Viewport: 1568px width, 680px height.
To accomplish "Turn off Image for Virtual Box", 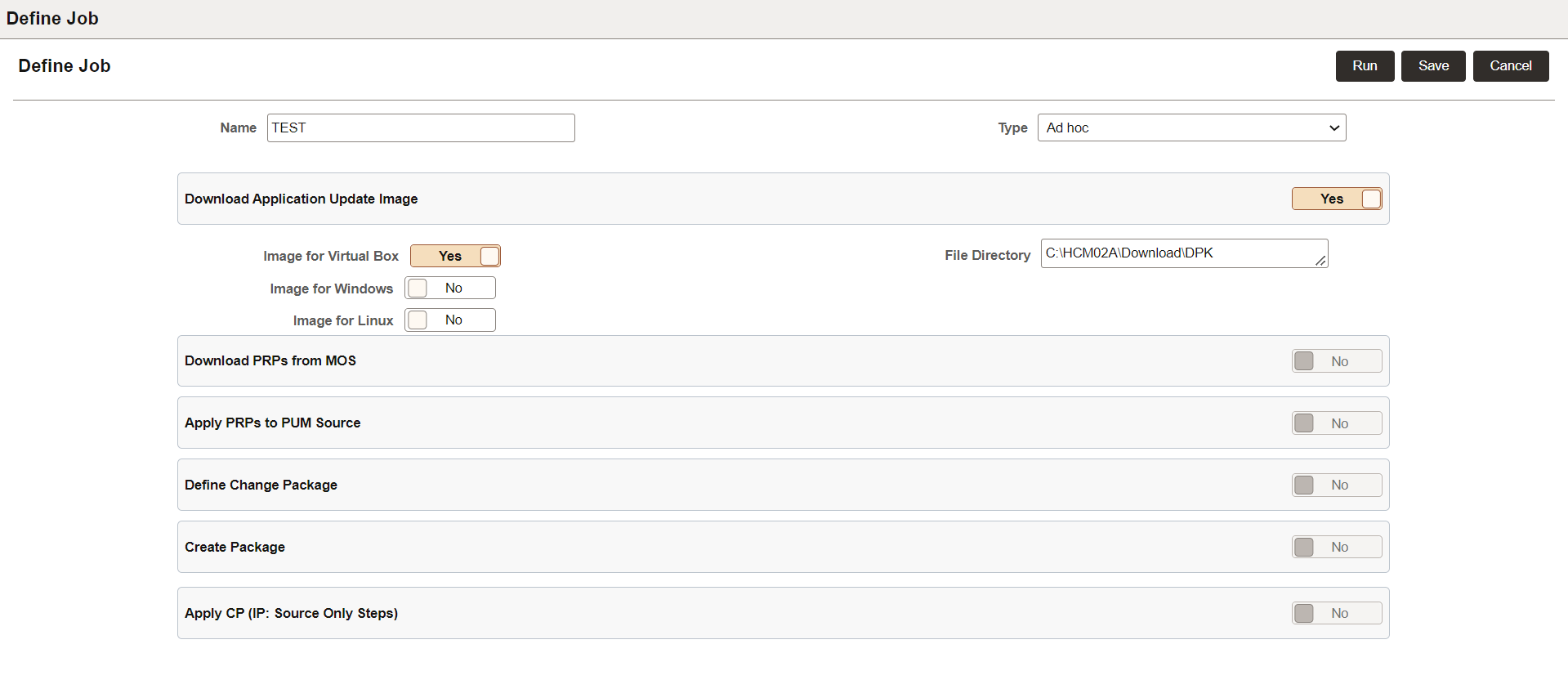I will [x=455, y=256].
